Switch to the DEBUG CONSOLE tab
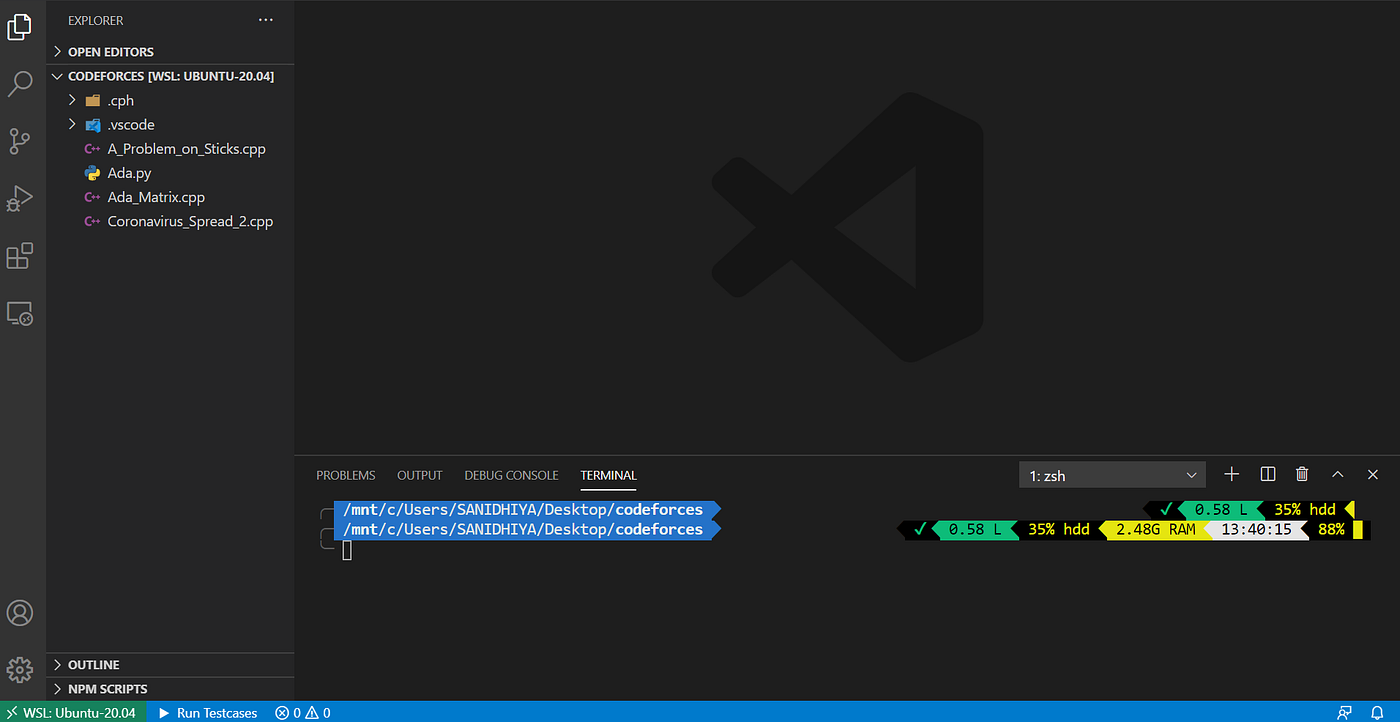Image resolution: width=1400 pixels, height=722 pixels. 511,475
